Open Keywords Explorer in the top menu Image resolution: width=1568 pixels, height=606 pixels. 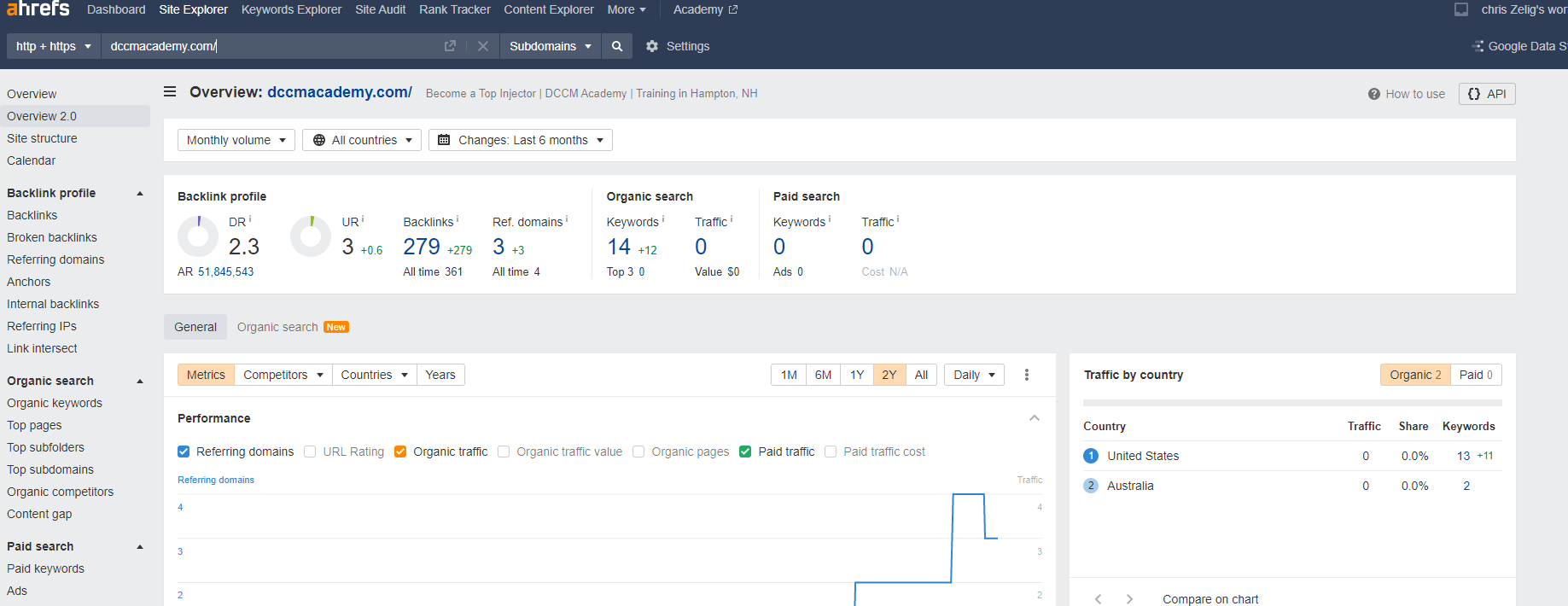point(291,9)
